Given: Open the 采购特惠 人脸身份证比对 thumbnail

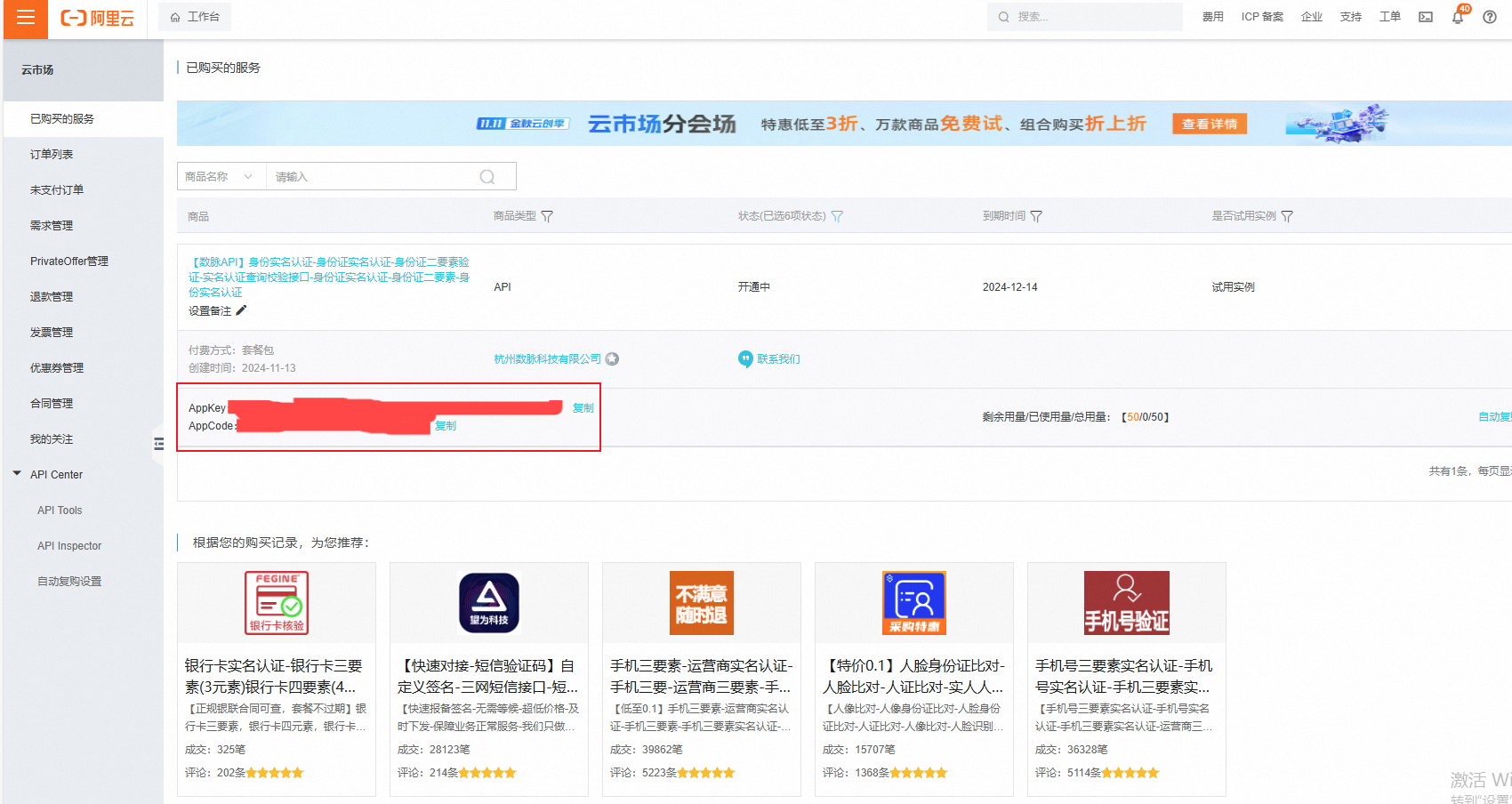Looking at the screenshot, I should coord(914,603).
